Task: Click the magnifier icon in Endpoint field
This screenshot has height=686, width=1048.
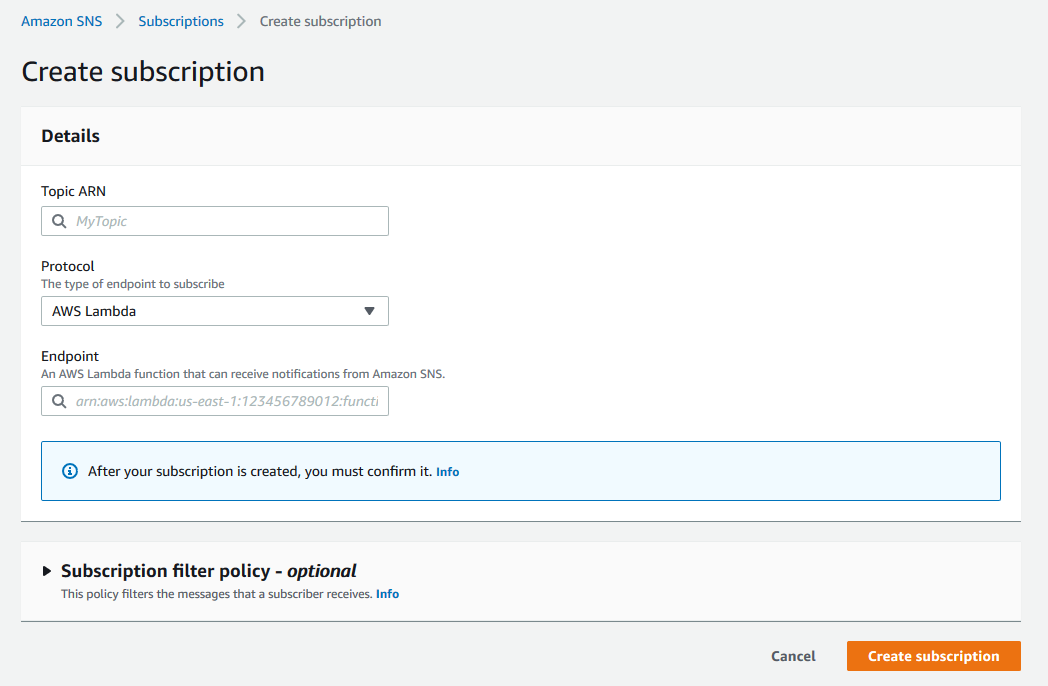Action: coord(59,401)
